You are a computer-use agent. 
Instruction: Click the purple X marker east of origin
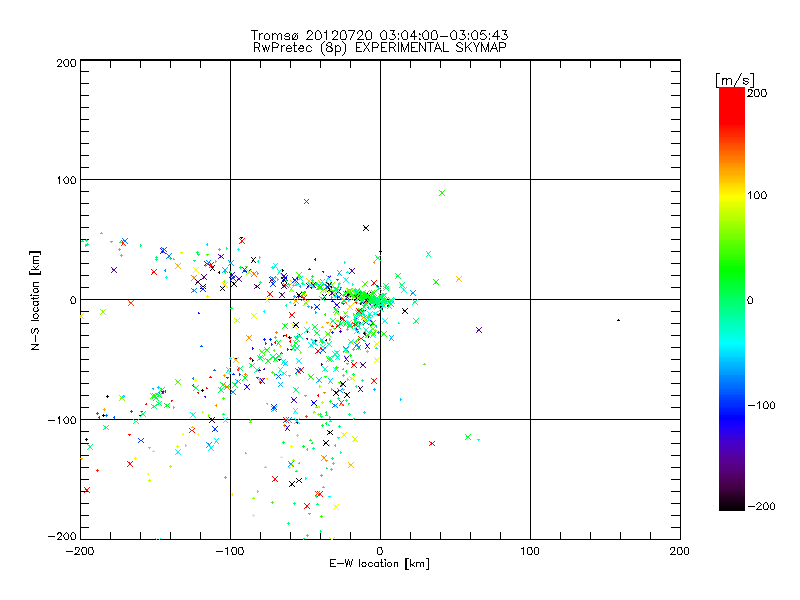click(x=479, y=330)
